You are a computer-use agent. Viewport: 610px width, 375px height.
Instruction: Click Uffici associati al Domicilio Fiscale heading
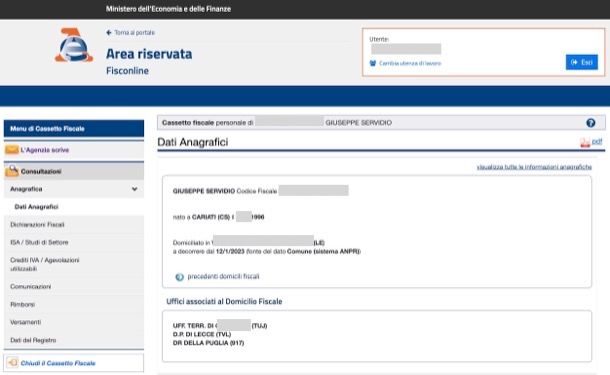[224, 301]
